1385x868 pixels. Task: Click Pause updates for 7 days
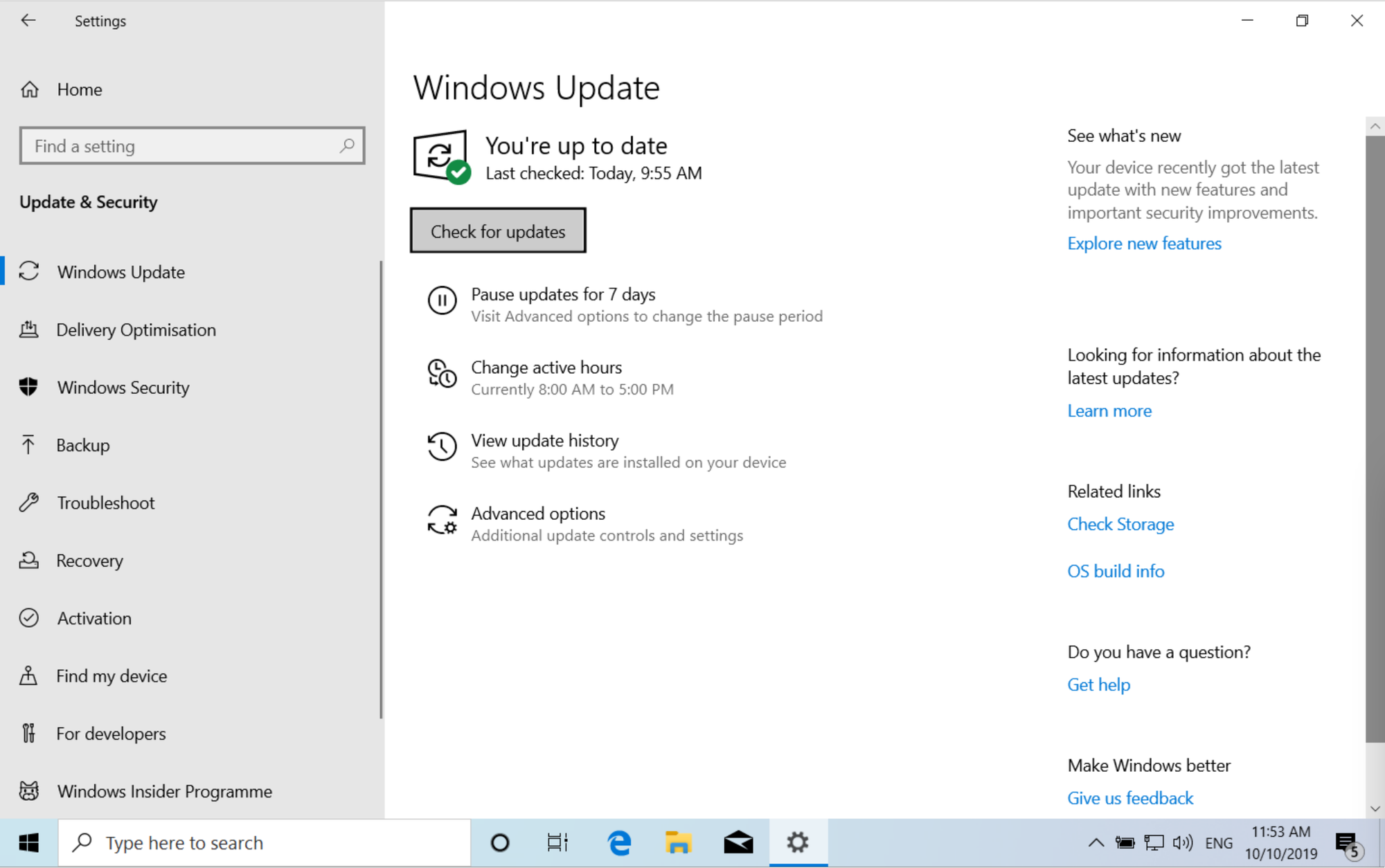click(x=563, y=294)
